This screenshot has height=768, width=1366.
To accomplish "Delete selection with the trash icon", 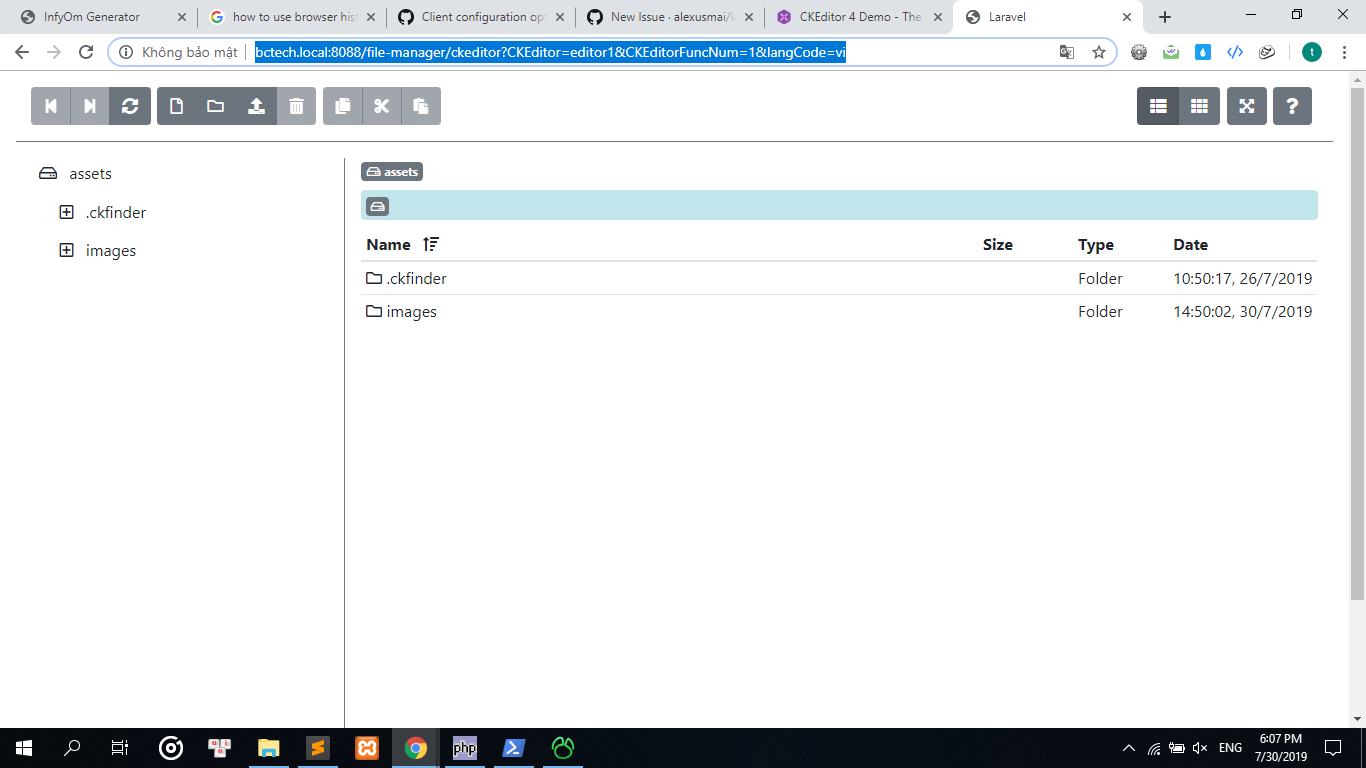I will pos(296,105).
